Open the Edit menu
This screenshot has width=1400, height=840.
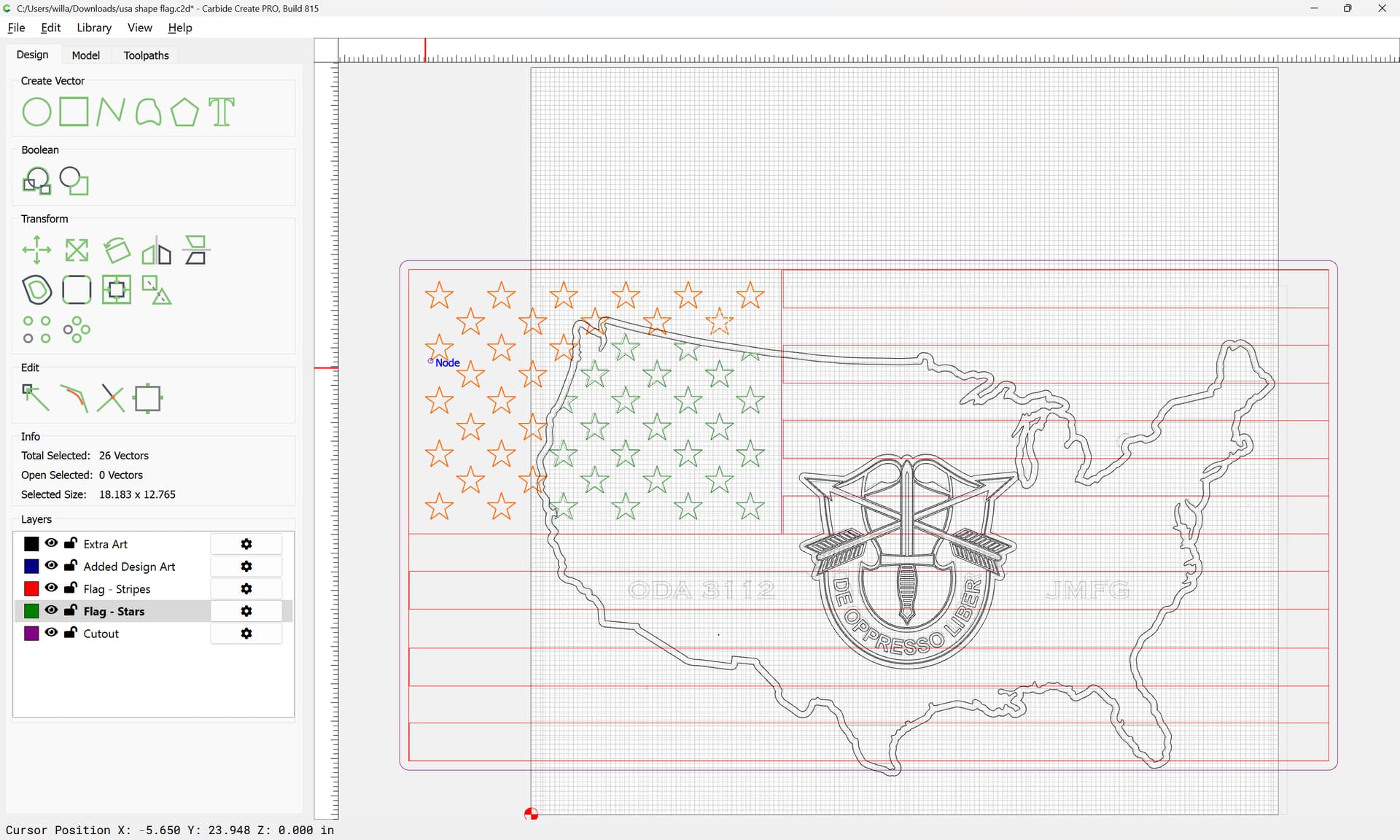tap(51, 28)
